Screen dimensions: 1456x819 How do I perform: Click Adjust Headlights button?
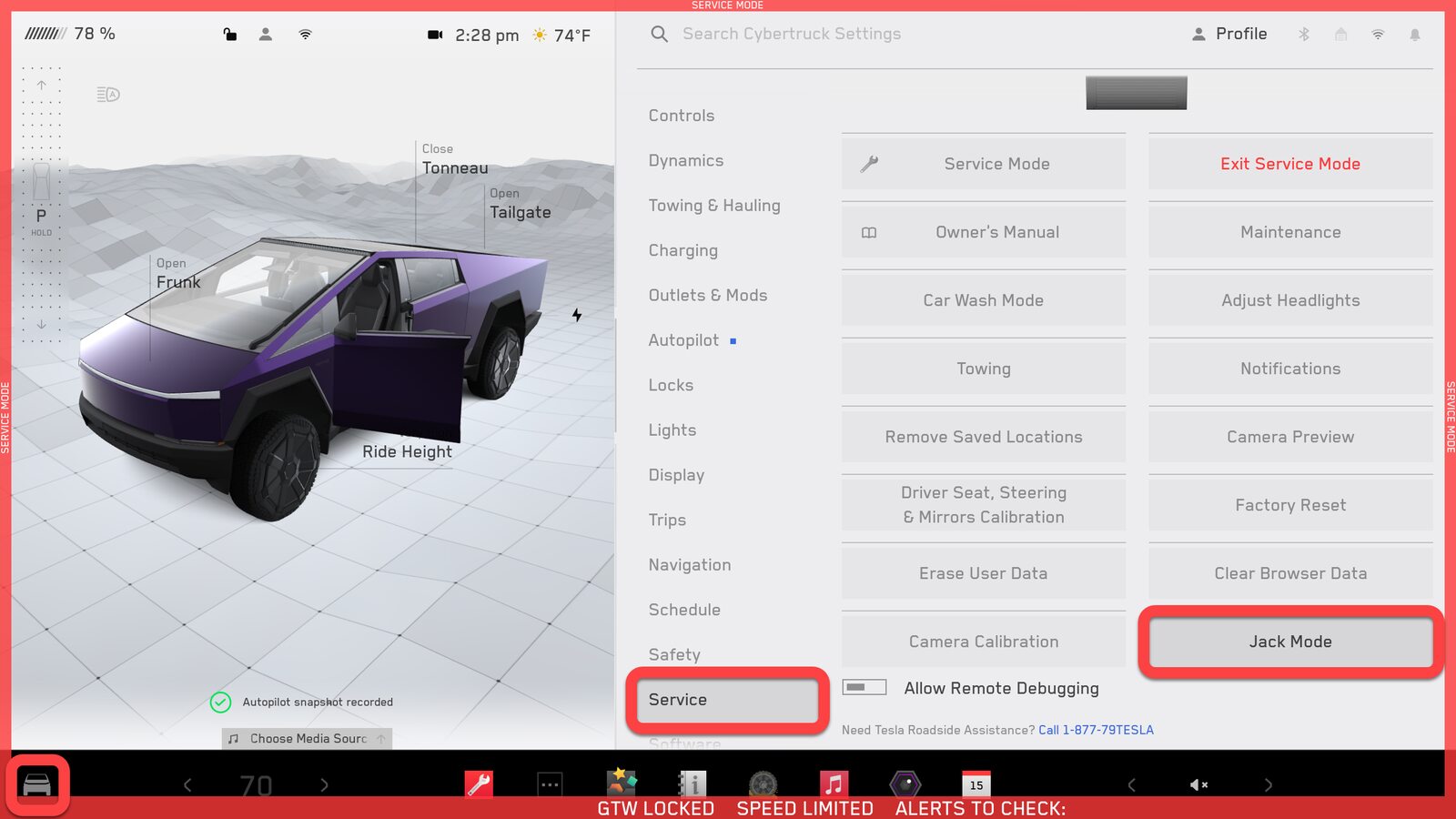point(1290,300)
